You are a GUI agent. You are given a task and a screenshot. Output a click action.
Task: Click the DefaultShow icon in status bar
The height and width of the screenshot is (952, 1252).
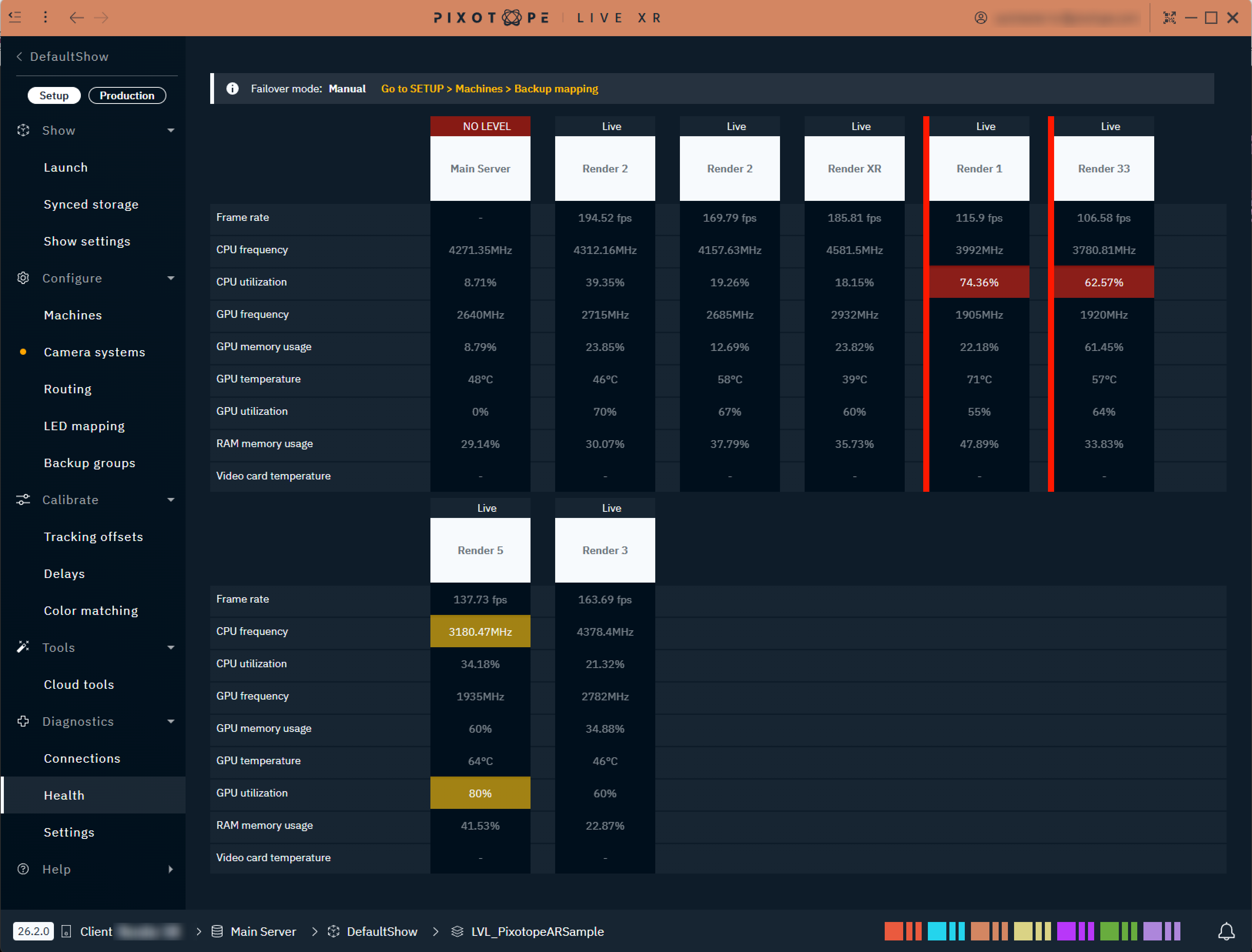333,932
